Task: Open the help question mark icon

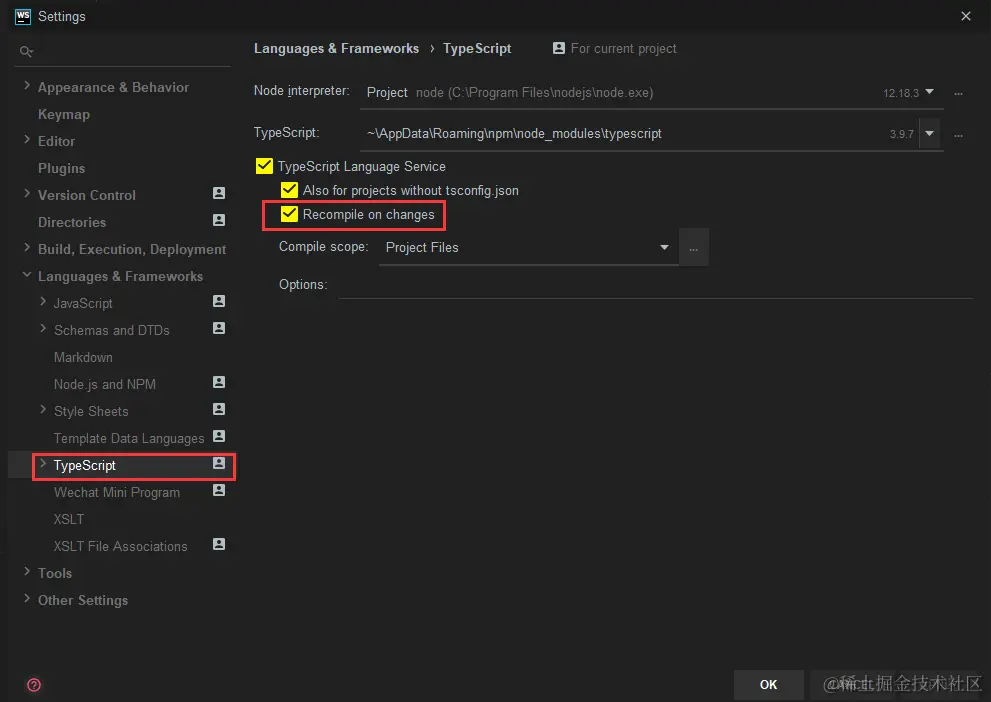Action: coord(34,685)
